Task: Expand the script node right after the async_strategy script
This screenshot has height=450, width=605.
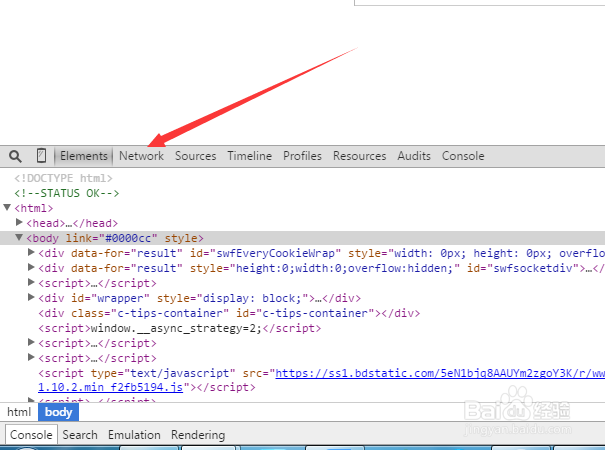Action: (x=31, y=342)
